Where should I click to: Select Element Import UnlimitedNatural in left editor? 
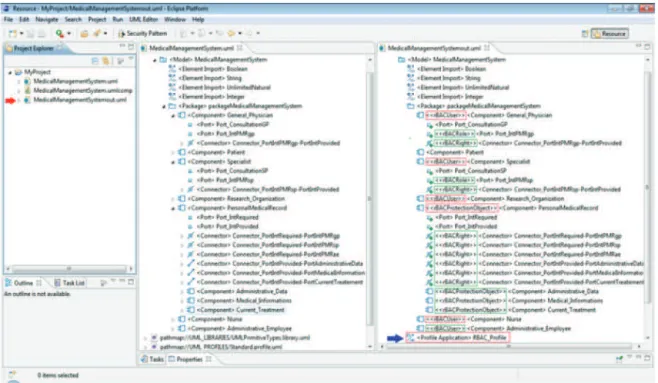pyautogui.click(x=225, y=87)
